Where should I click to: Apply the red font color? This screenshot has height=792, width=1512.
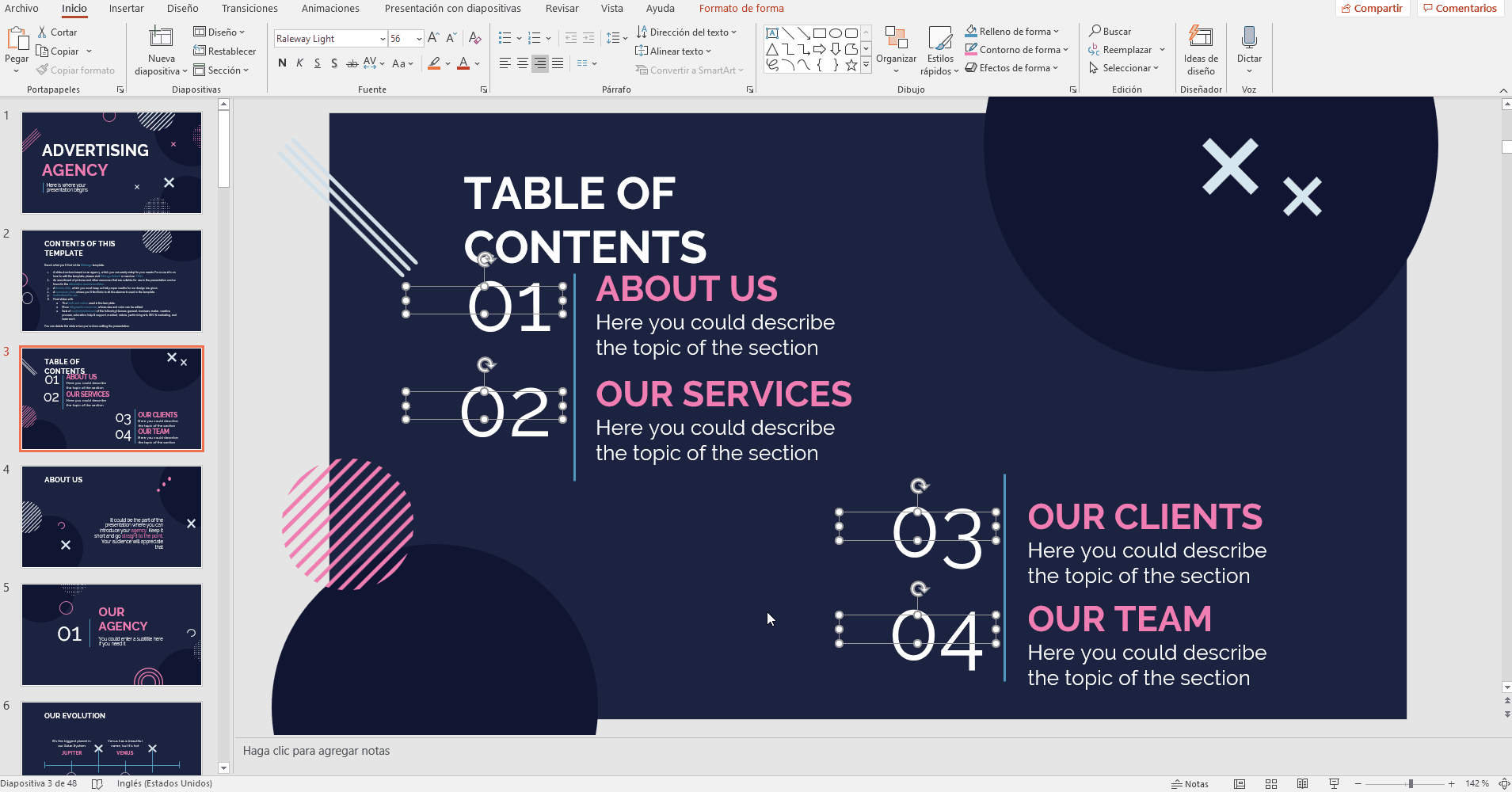pos(464,63)
